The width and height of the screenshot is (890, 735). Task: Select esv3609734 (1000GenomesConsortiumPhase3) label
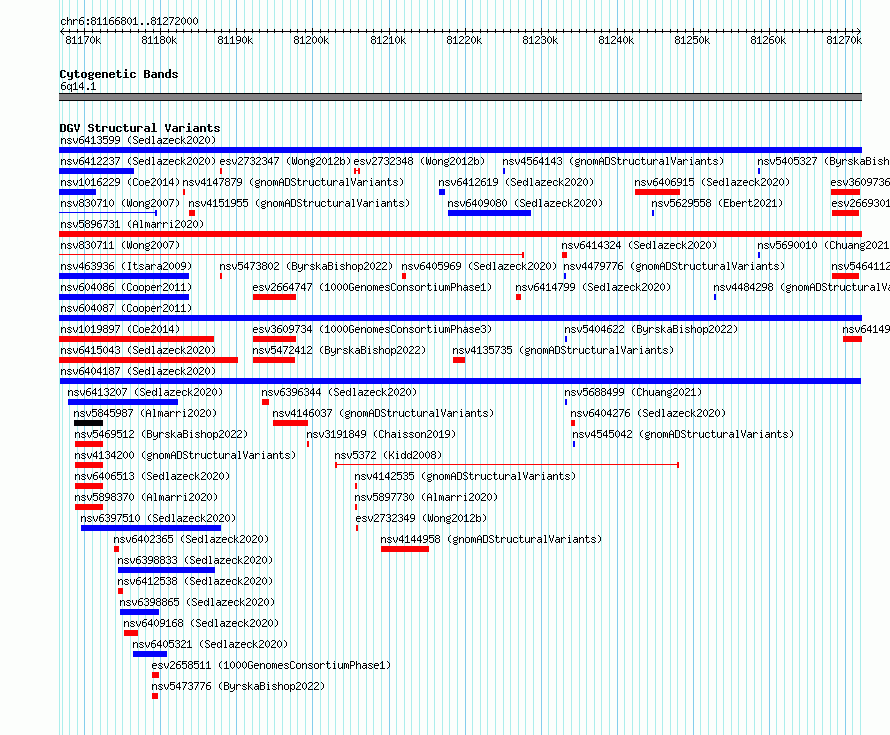point(372,329)
